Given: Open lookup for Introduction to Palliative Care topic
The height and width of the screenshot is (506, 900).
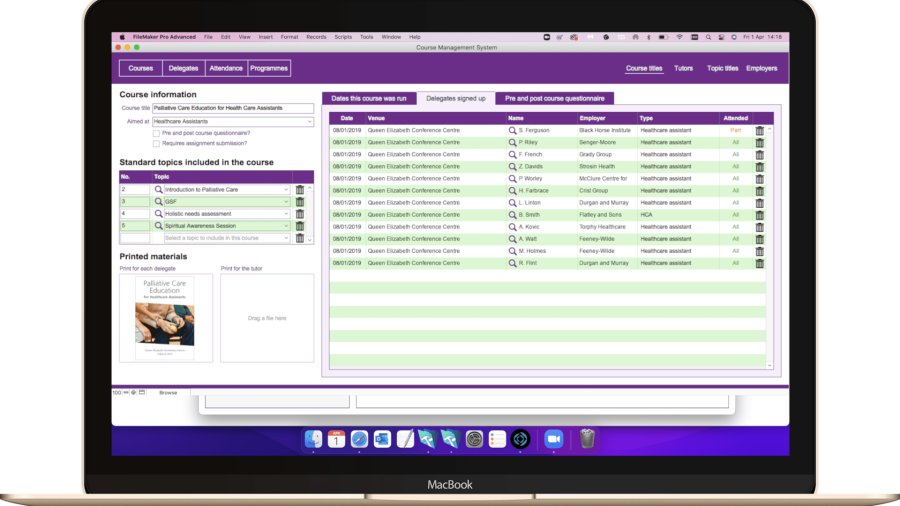Looking at the screenshot, I should 158,189.
